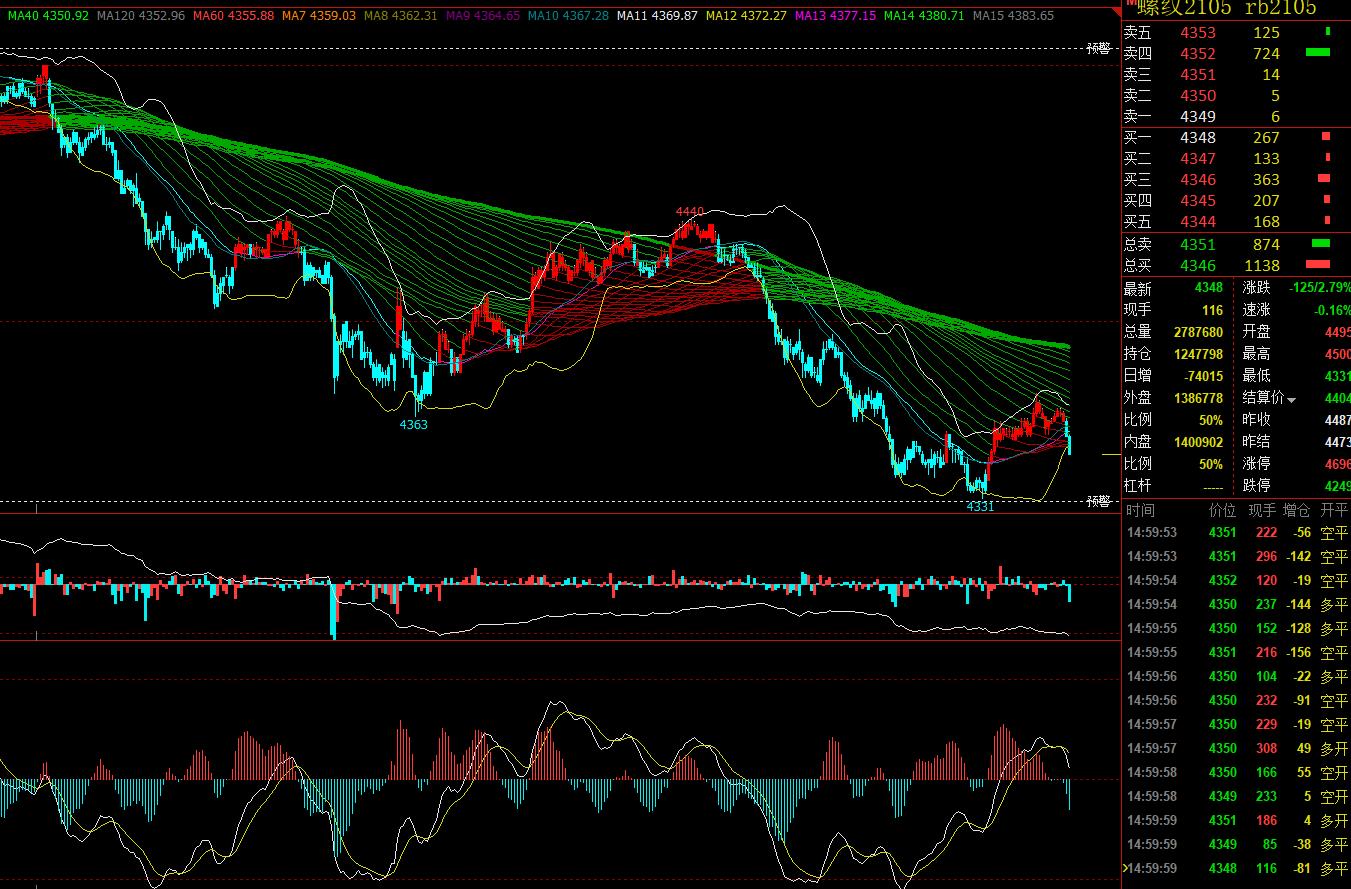The height and width of the screenshot is (889, 1351).
Task: Click the 开平 column header
Action: pyautogui.click(x=1334, y=510)
